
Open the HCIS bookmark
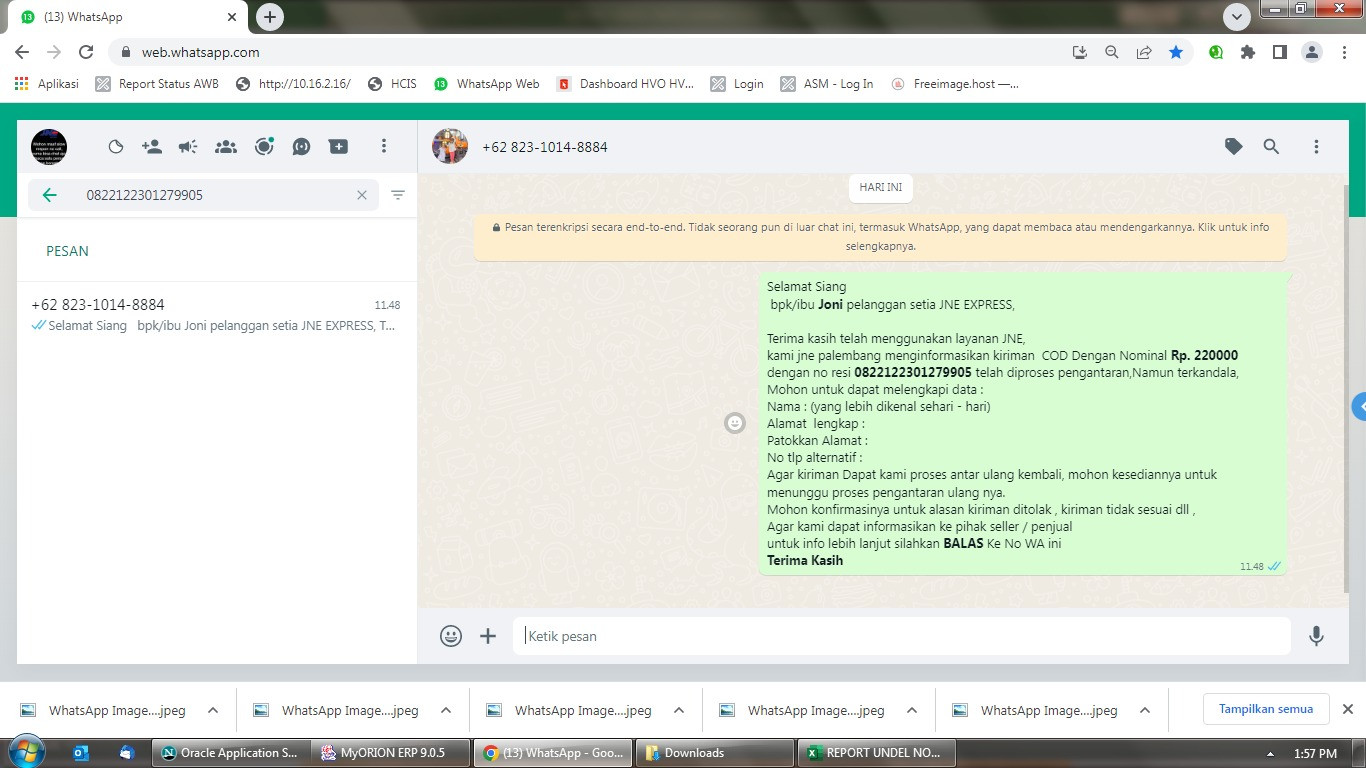coord(392,84)
